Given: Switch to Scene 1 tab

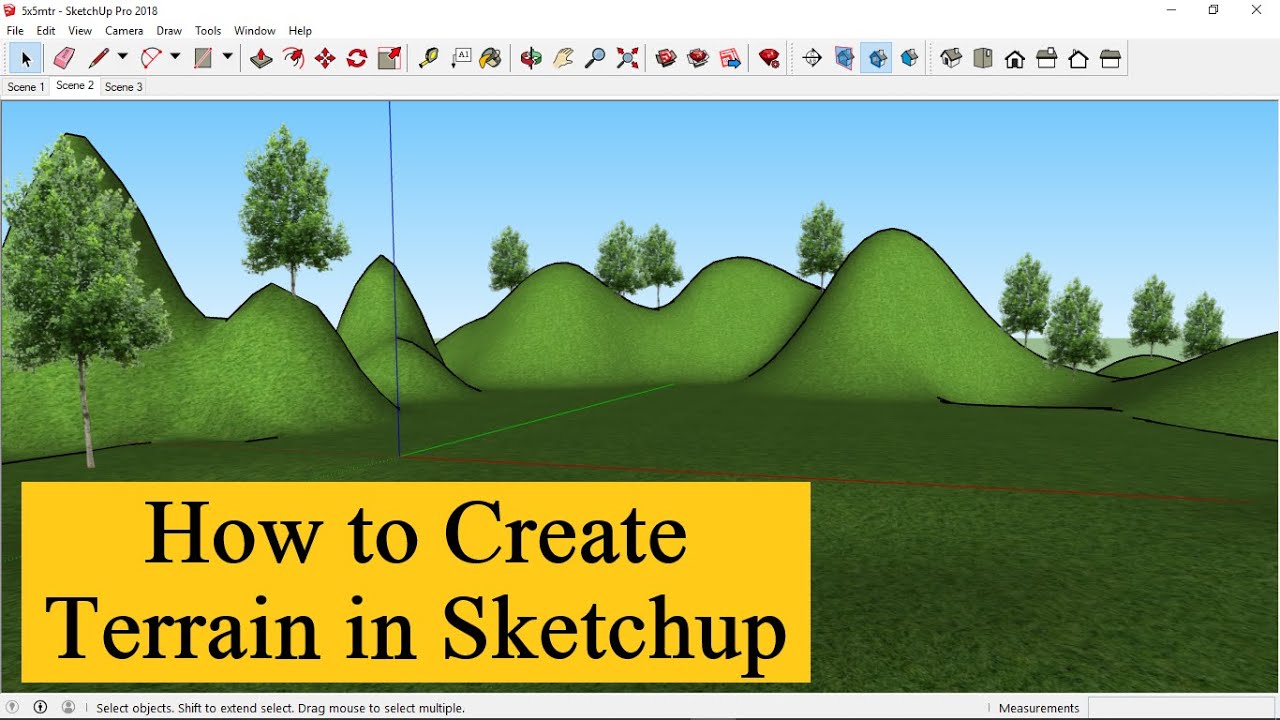Looking at the screenshot, I should click(x=25, y=87).
